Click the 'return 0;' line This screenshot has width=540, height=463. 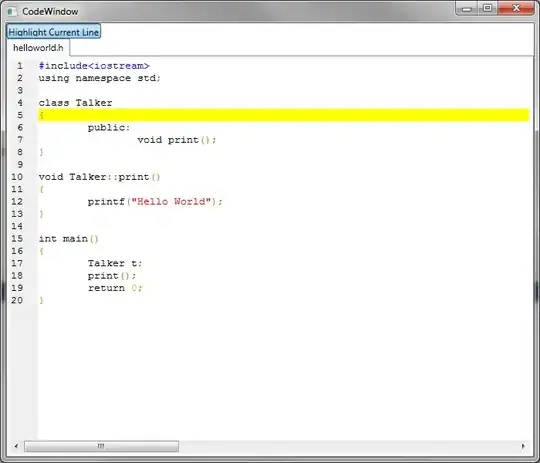tap(115, 288)
